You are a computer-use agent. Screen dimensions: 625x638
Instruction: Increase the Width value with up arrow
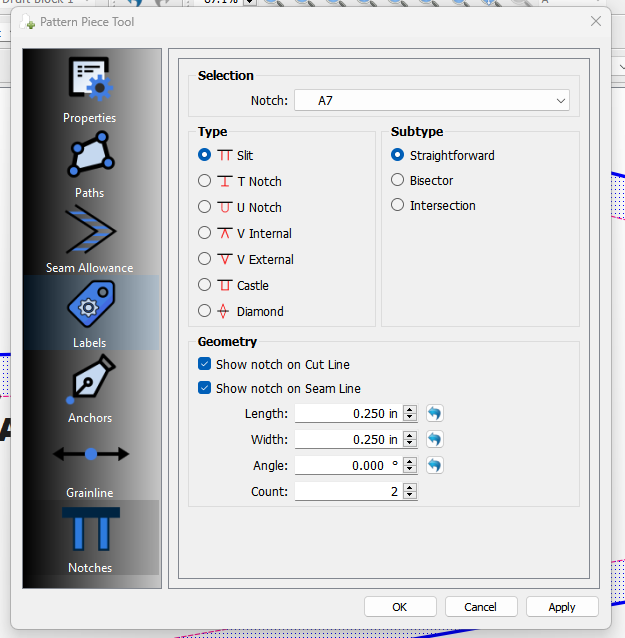410,435
